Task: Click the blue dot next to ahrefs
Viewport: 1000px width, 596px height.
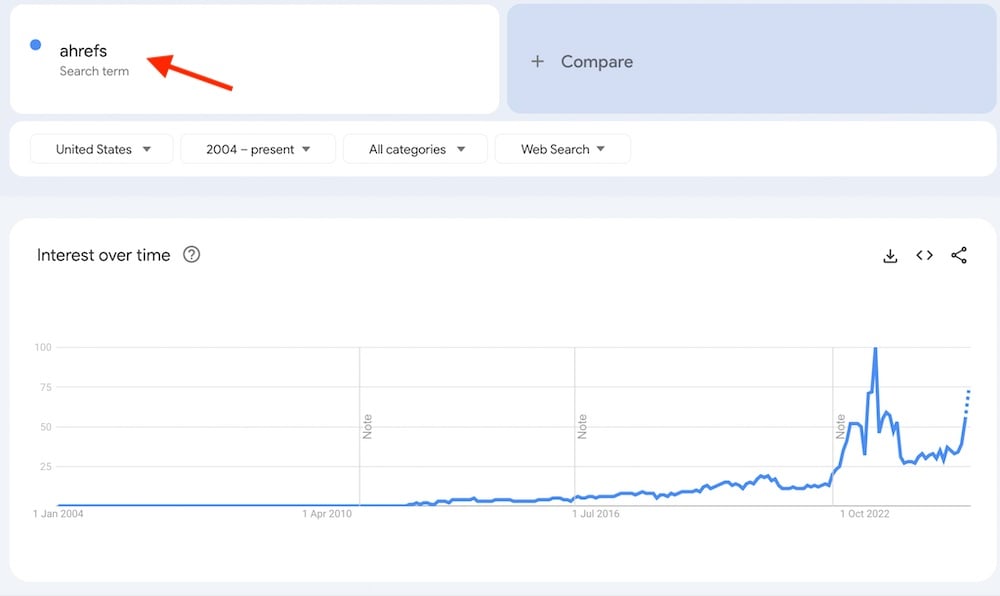Action: click(x=36, y=45)
